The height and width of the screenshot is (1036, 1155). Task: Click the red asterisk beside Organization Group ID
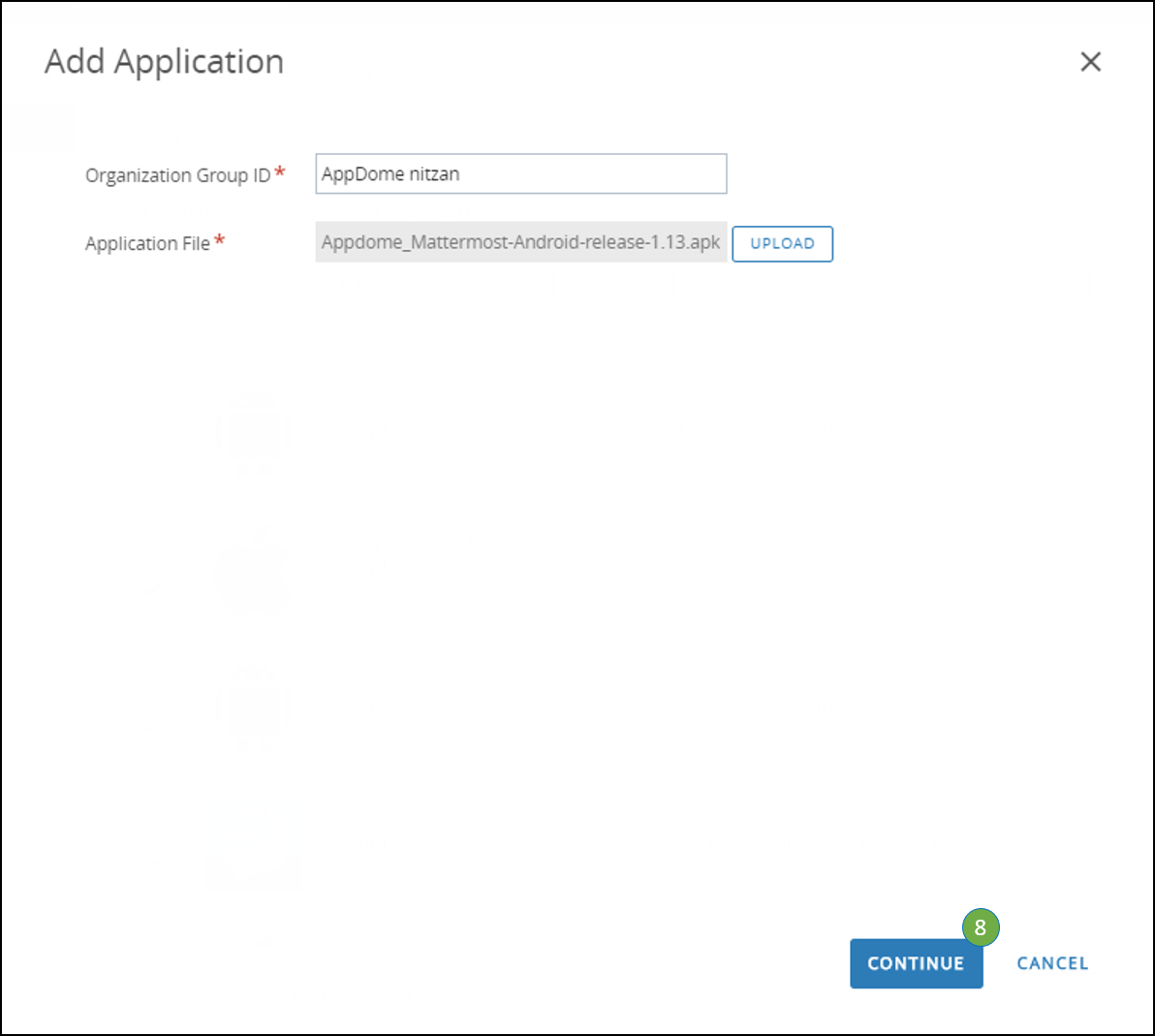278,170
